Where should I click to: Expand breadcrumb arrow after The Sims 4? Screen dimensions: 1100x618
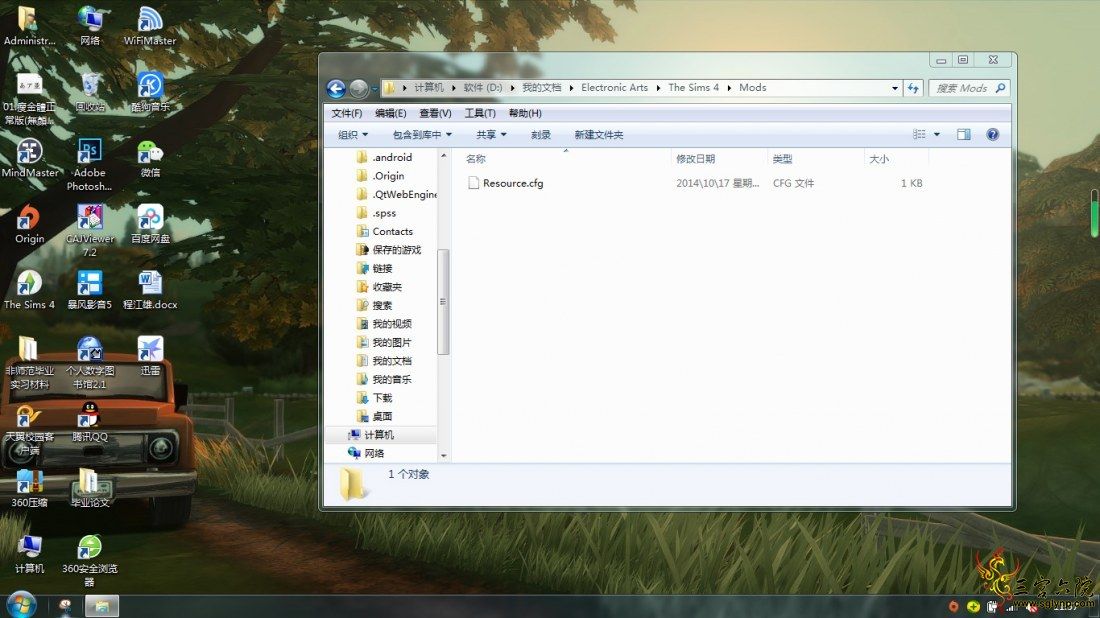pyautogui.click(x=730, y=88)
